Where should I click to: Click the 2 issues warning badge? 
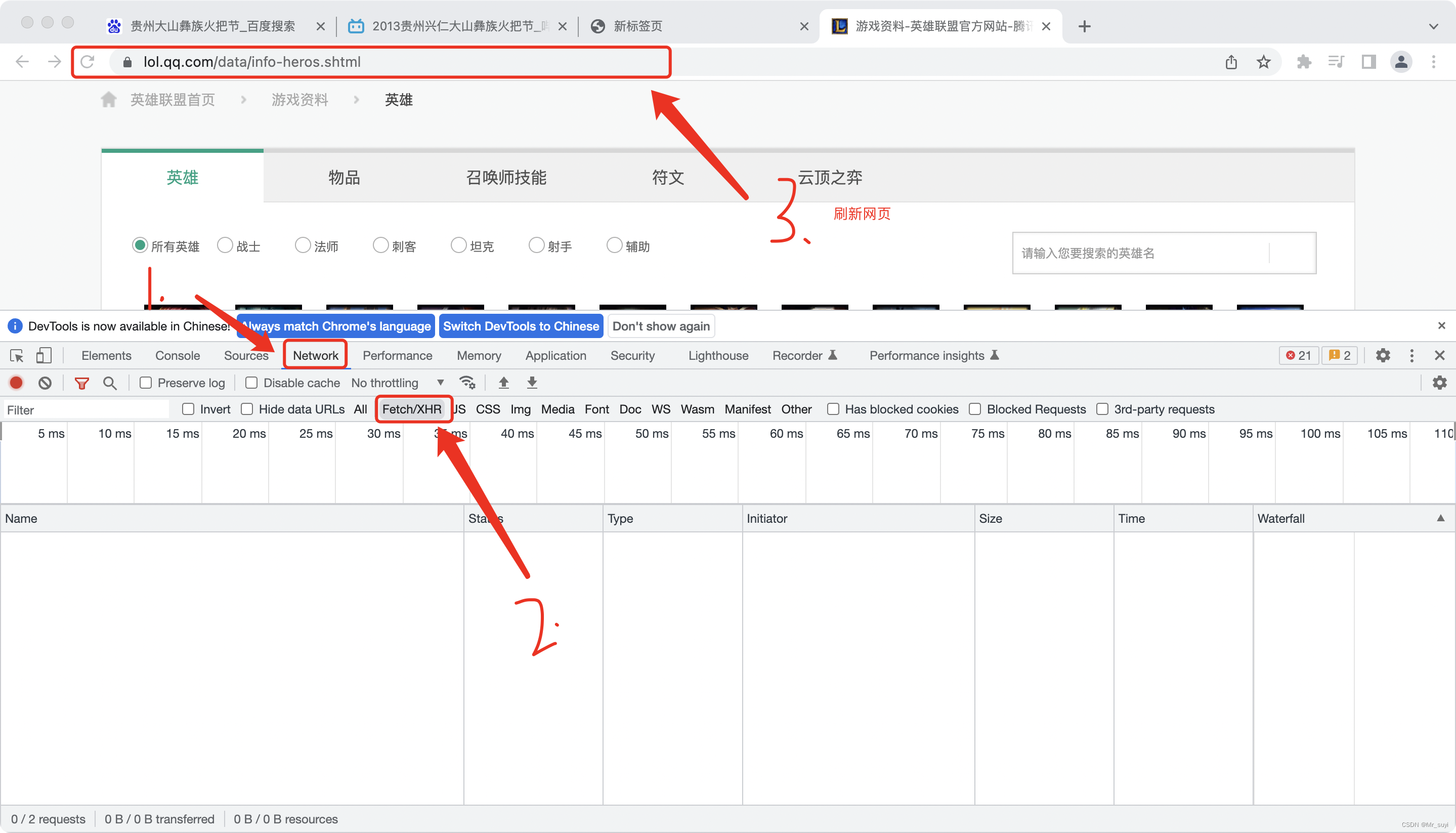tap(1339, 355)
